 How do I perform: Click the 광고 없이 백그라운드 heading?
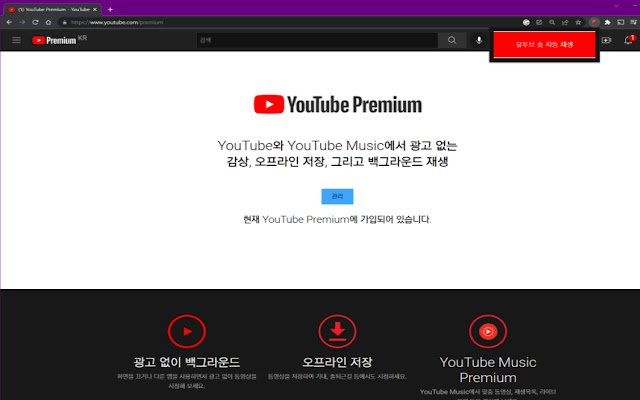pos(187,362)
